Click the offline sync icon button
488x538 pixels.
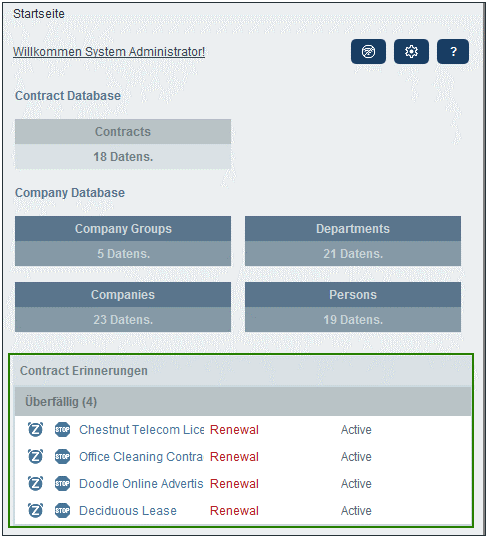[x=368, y=51]
